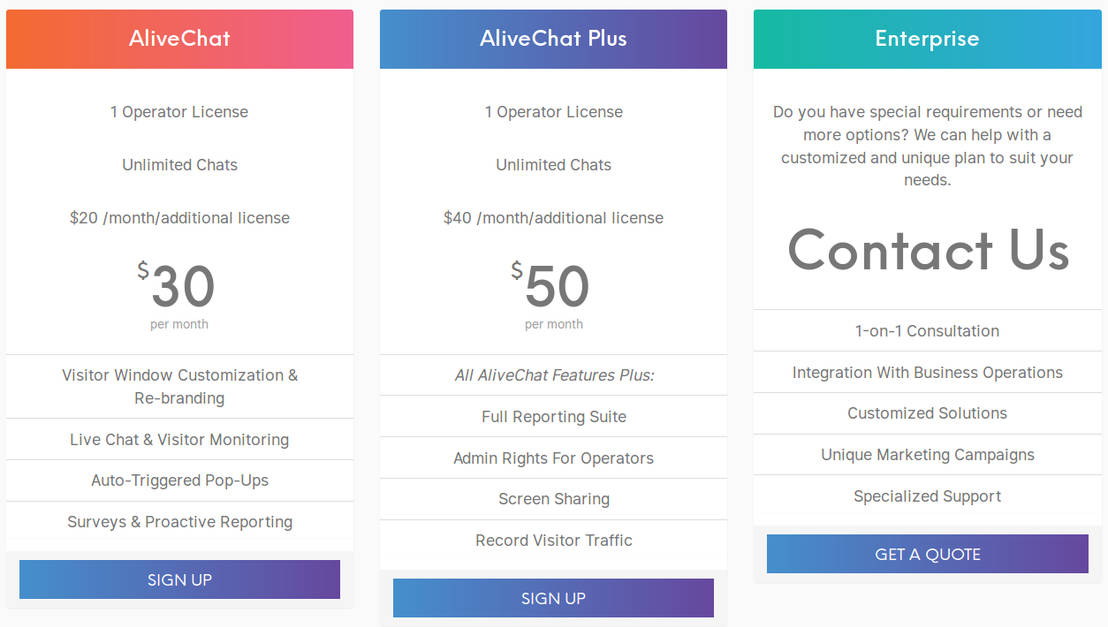This screenshot has height=627, width=1108.
Task: Select the AliveChat Plus plan header
Action: 553,39
